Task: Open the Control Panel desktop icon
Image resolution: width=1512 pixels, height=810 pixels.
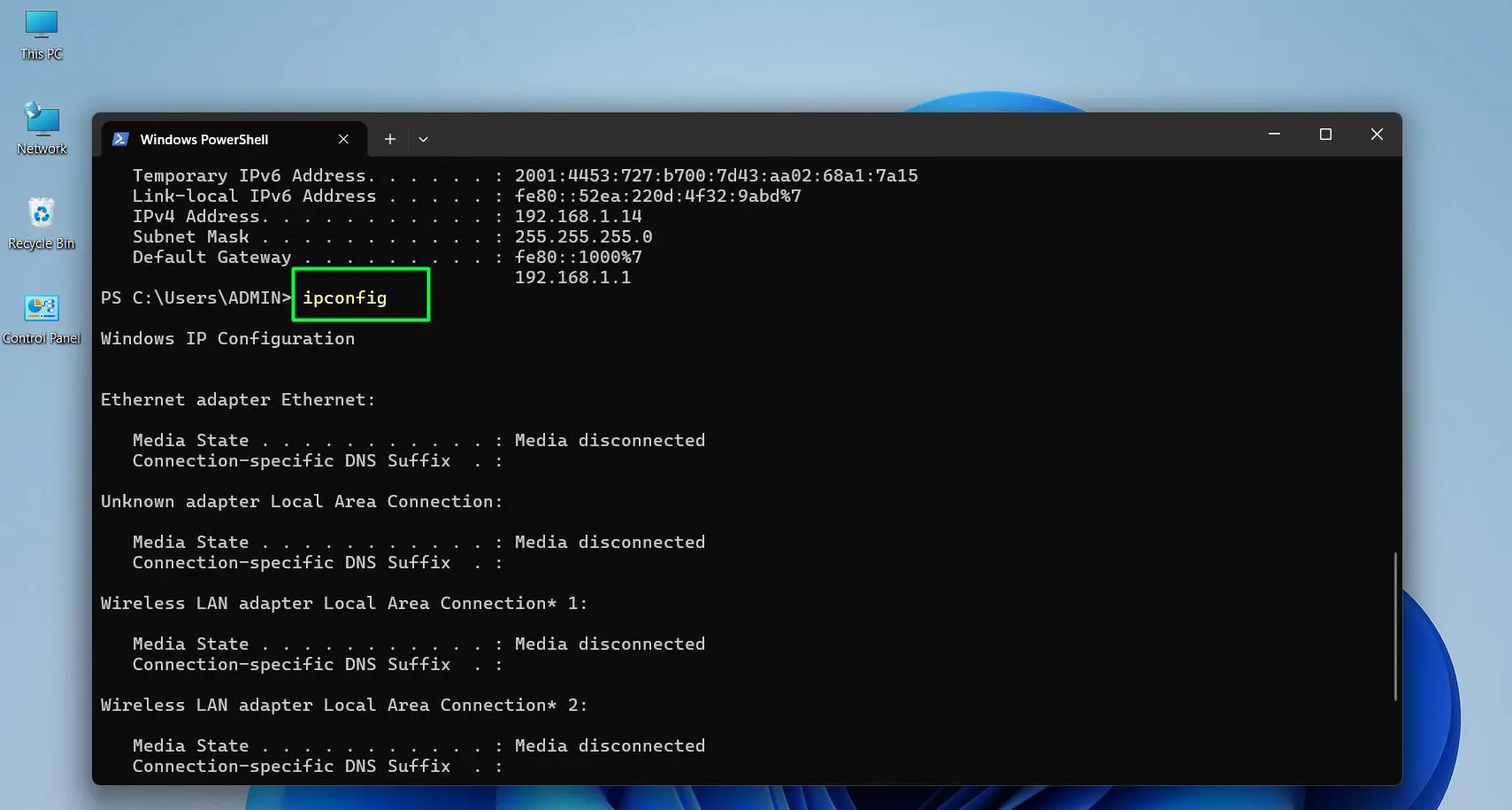Action: (41, 319)
